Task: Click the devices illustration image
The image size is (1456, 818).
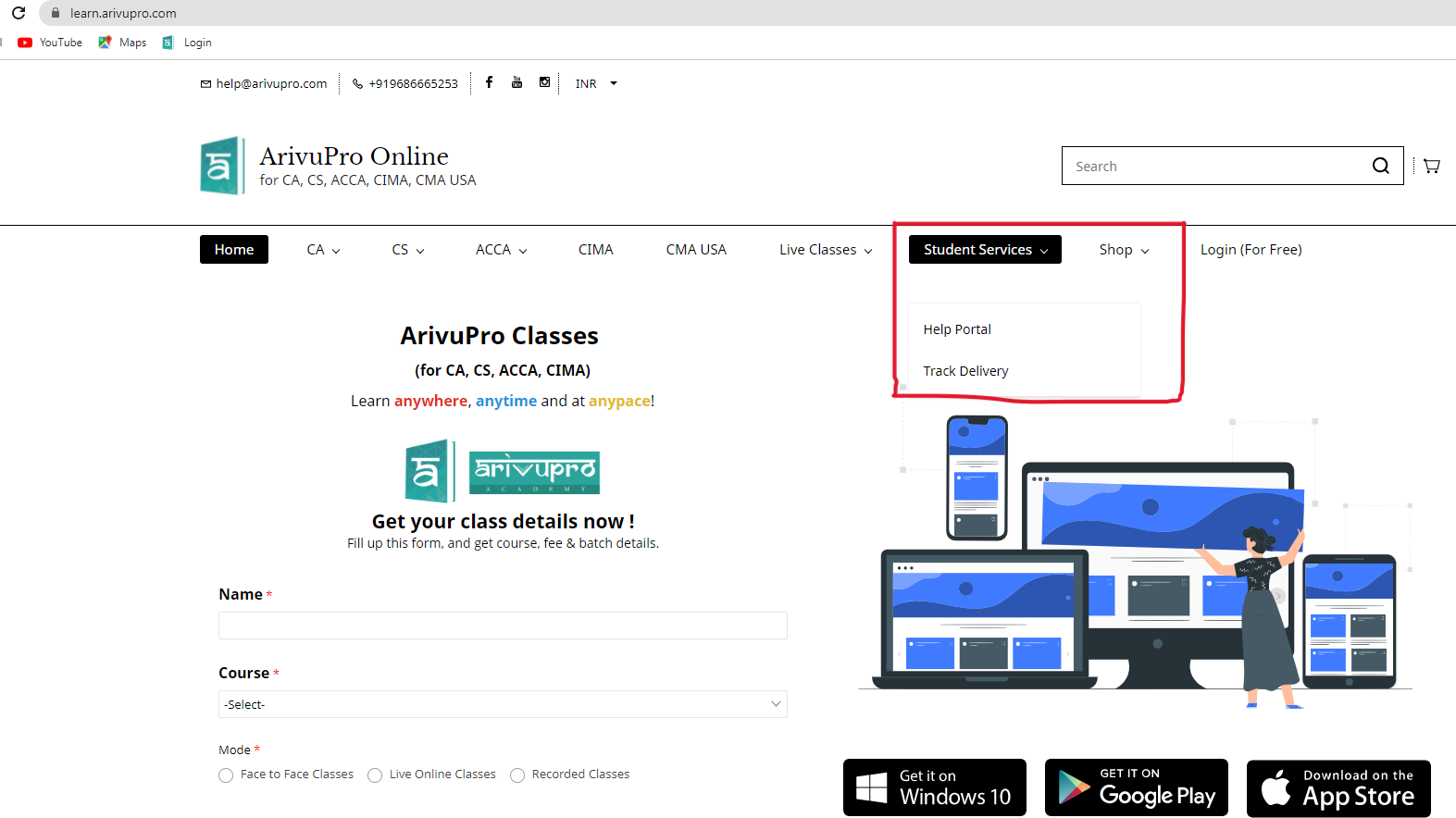Action: pos(1135,563)
